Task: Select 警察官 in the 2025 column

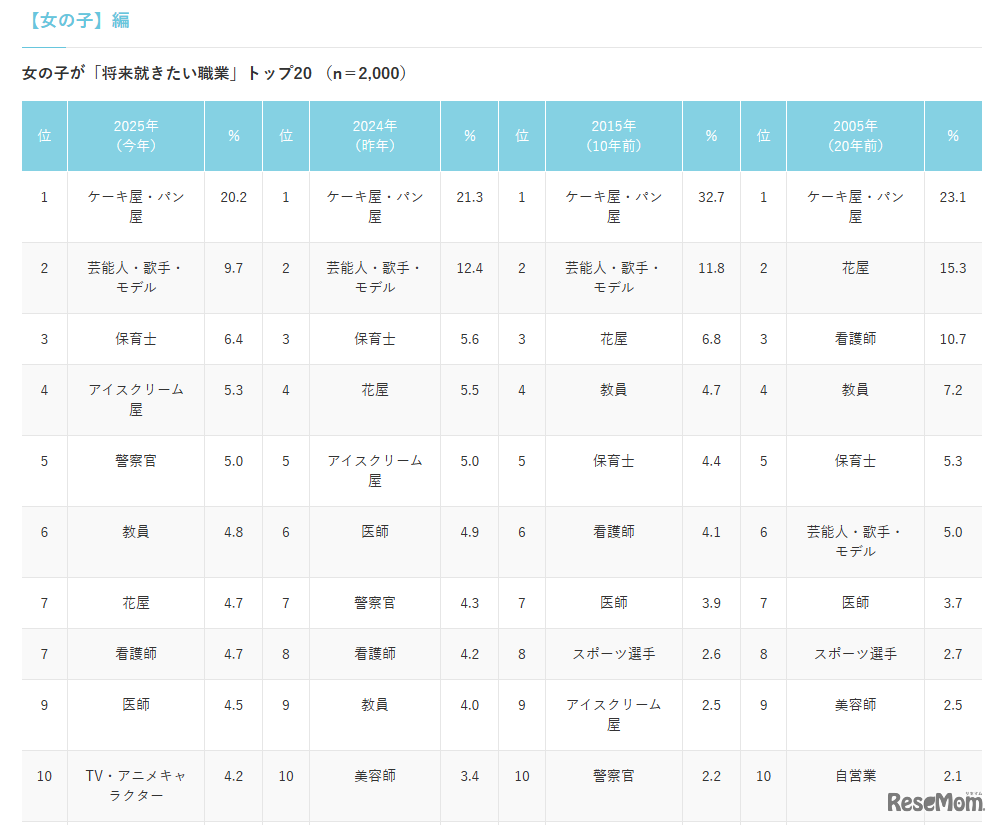Action: pyautogui.click(x=136, y=461)
